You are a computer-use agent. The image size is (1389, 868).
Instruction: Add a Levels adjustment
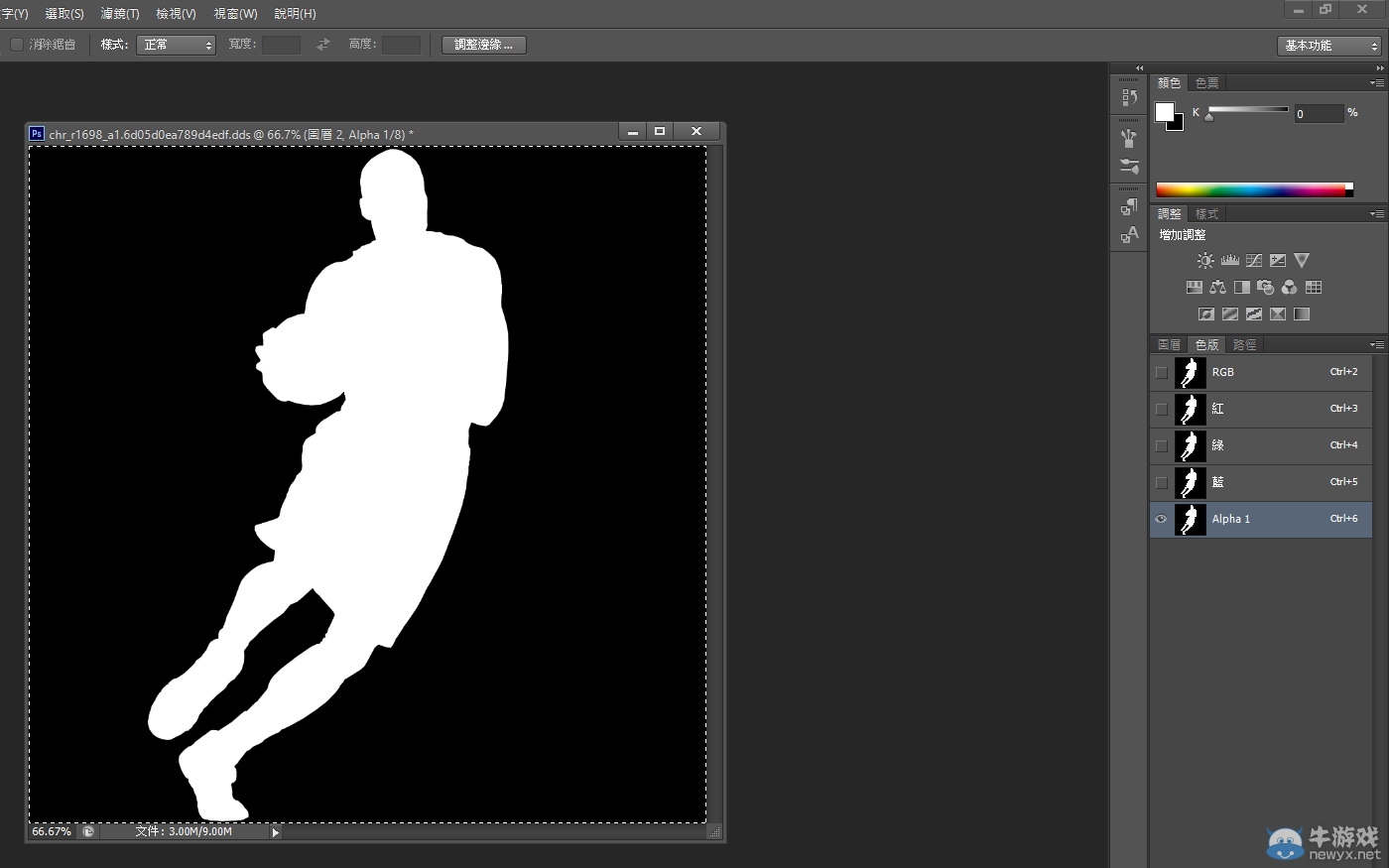[x=1230, y=261]
